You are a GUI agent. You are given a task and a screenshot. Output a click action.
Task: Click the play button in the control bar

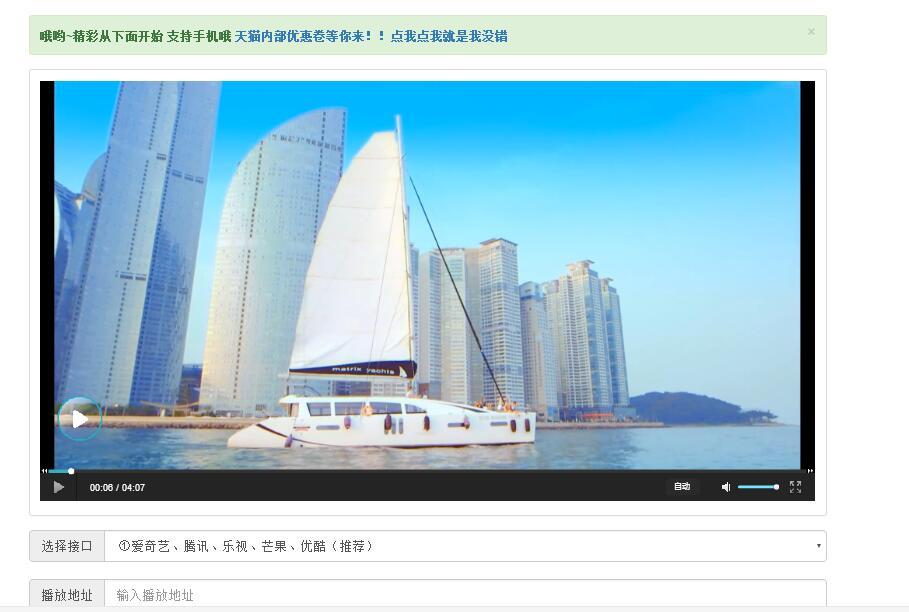click(59, 487)
